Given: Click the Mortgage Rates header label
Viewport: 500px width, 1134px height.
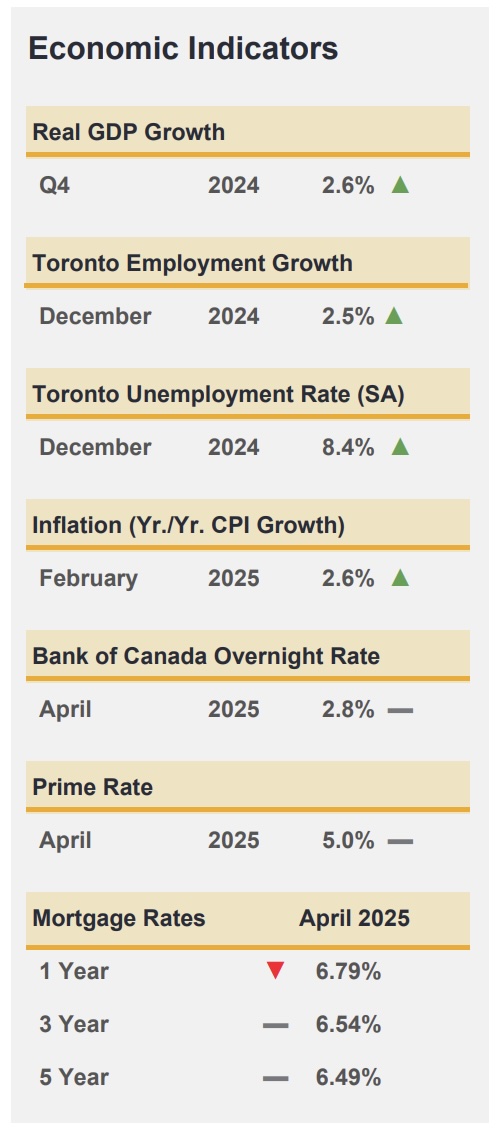Looking at the screenshot, I should tap(119, 918).
